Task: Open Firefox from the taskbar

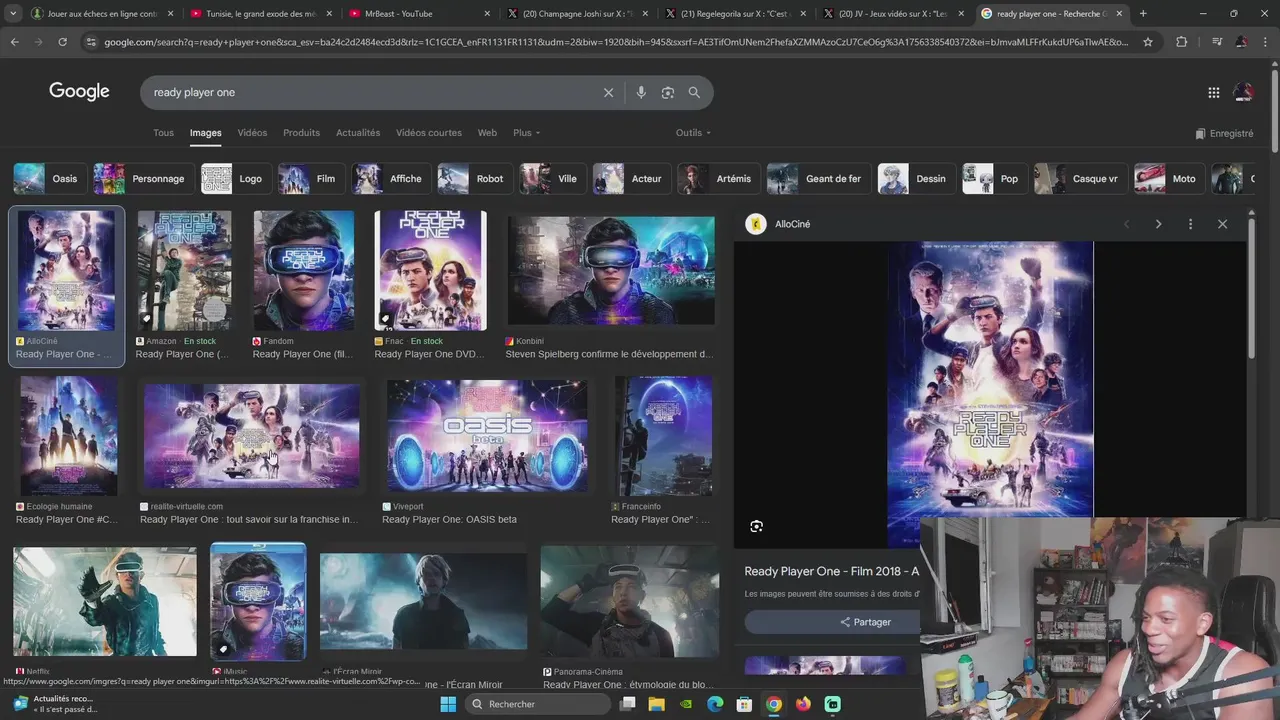Action: pyautogui.click(x=803, y=704)
